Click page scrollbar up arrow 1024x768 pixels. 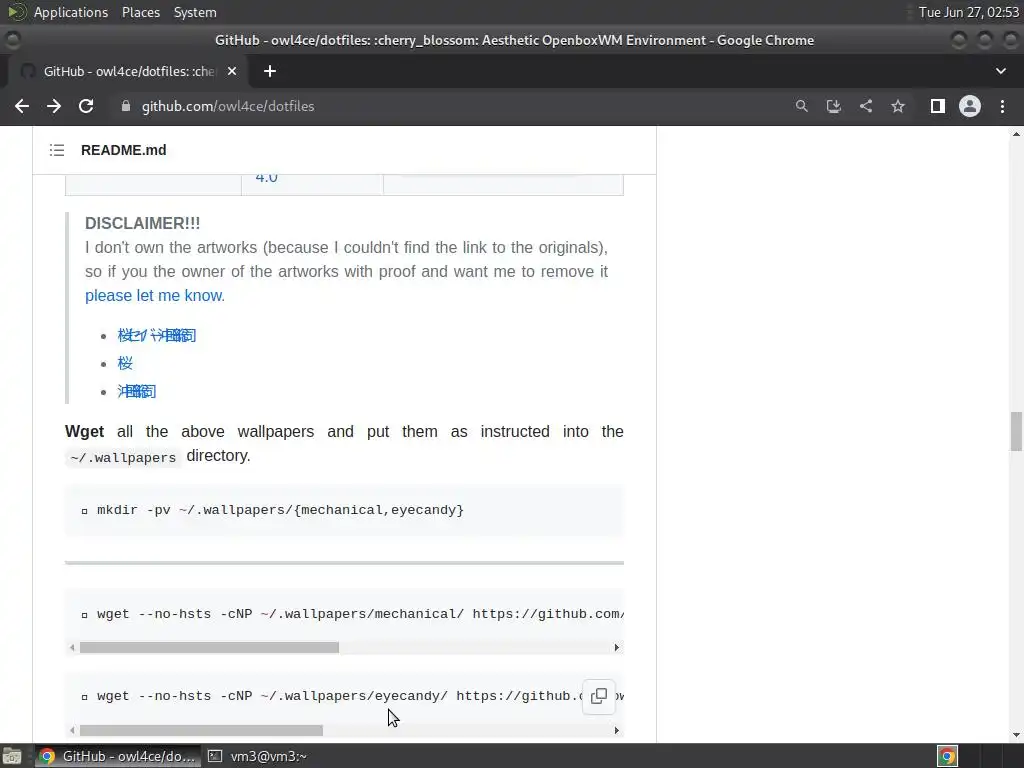1016,134
